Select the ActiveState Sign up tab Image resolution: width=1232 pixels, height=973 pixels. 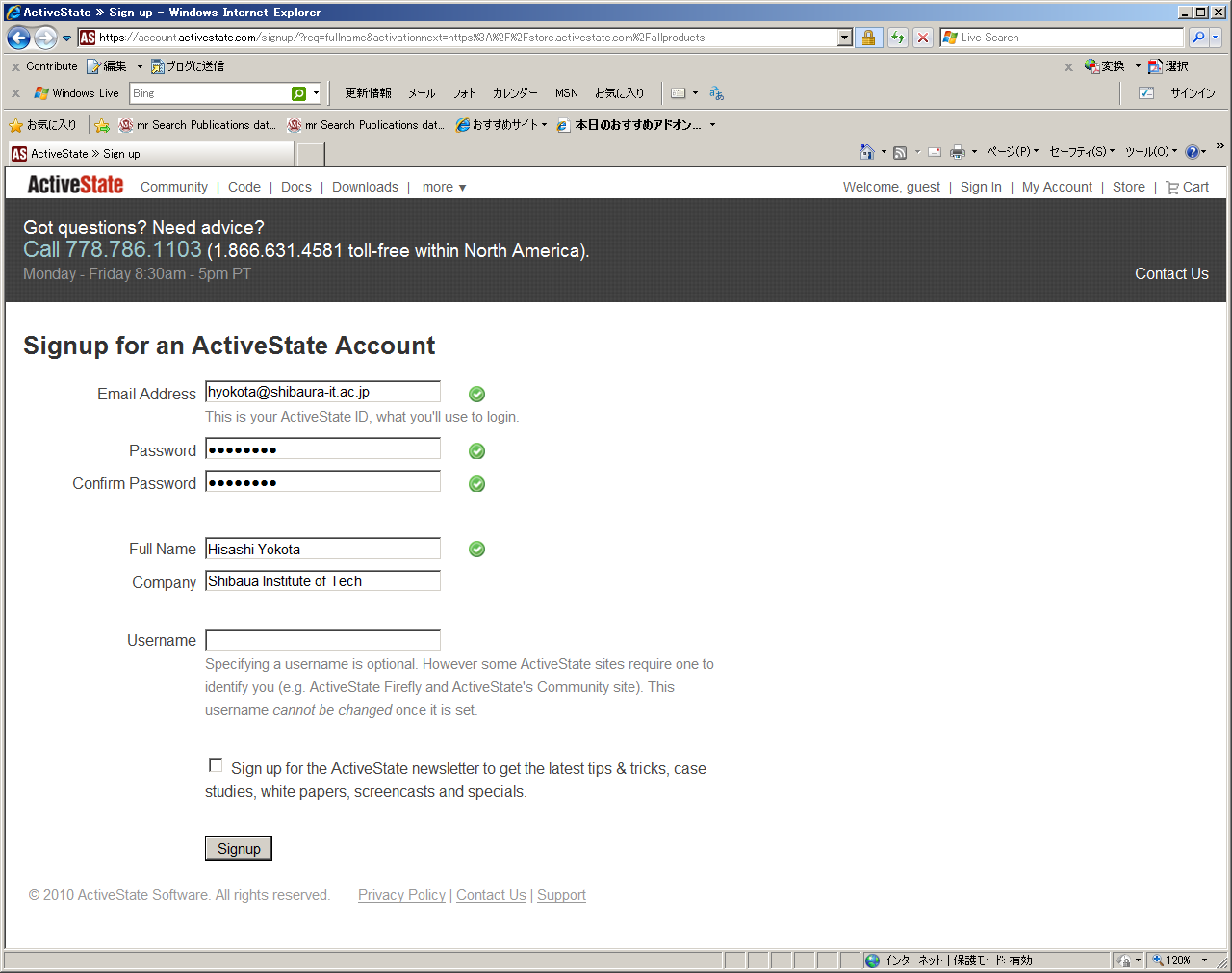[152, 154]
